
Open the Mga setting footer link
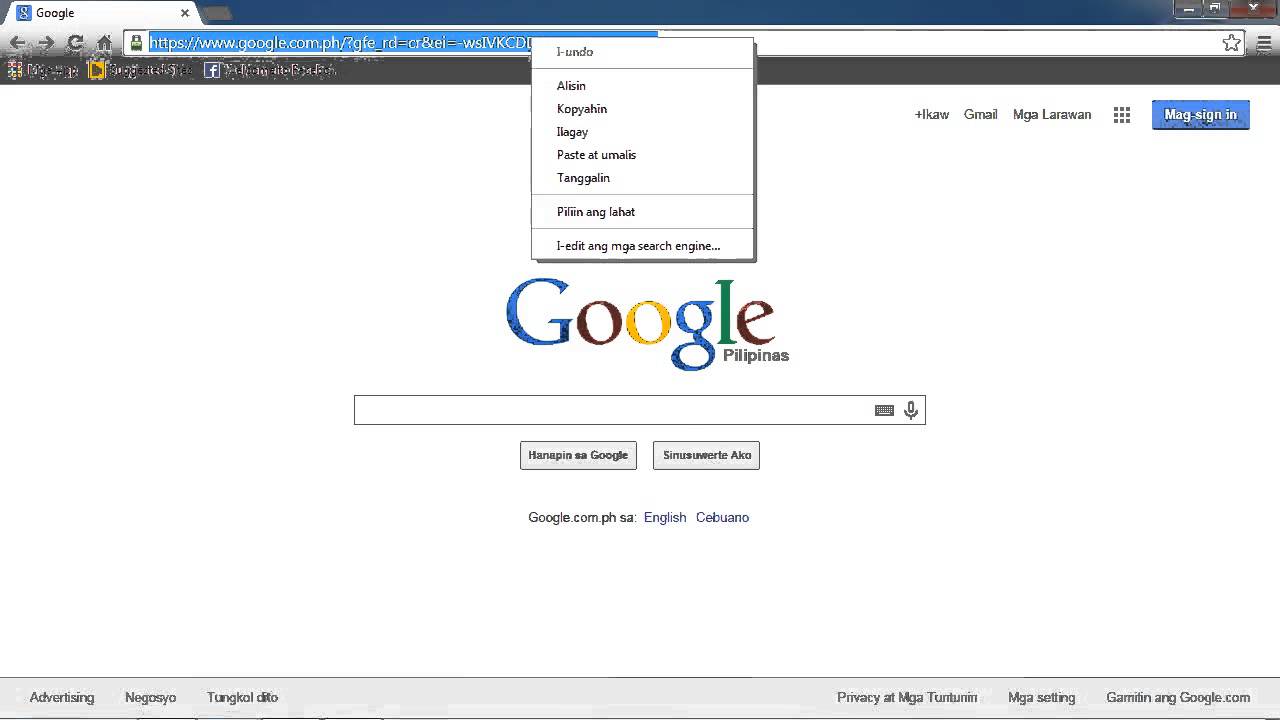1041,698
